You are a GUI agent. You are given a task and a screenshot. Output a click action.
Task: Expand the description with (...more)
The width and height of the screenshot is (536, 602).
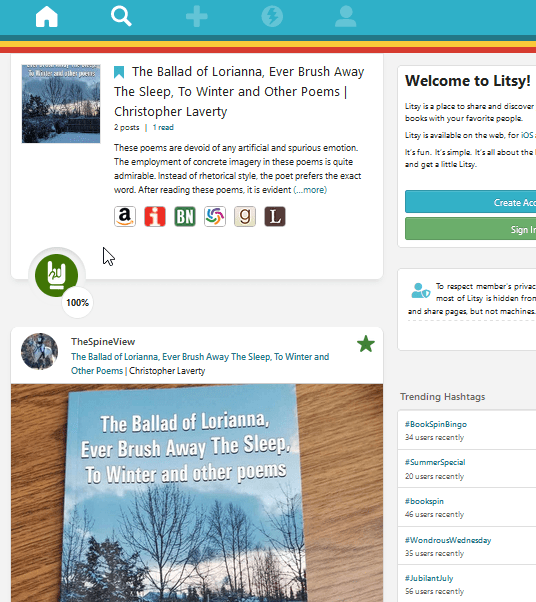pyautogui.click(x=310, y=190)
